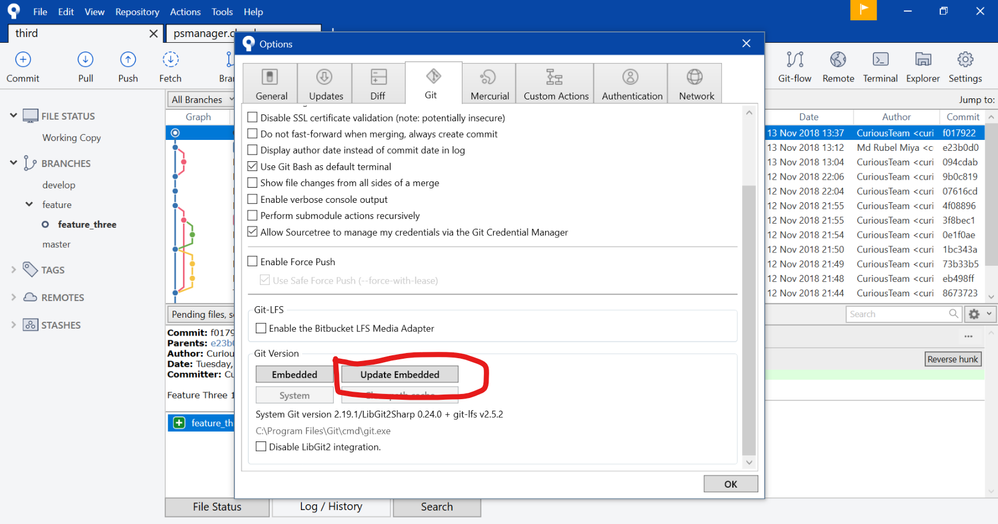Click the Embedded git version button
The height and width of the screenshot is (524, 998).
pos(294,374)
